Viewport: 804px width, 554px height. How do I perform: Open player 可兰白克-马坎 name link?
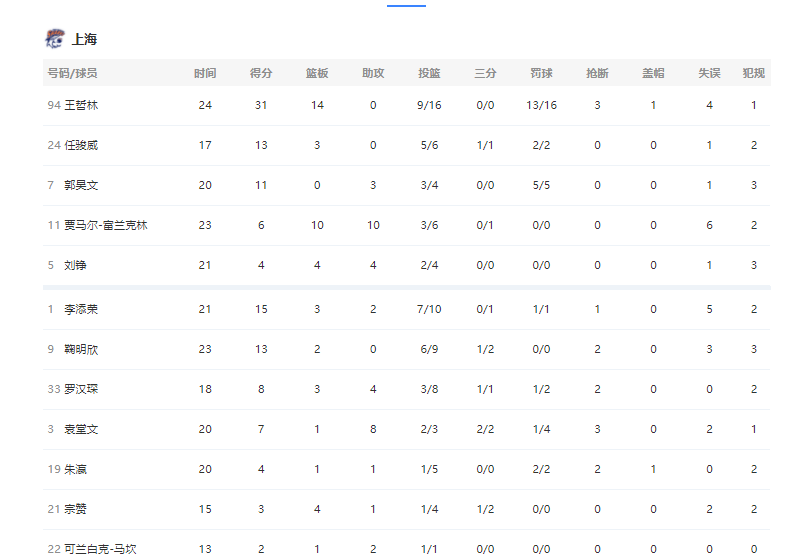click(100, 548)
